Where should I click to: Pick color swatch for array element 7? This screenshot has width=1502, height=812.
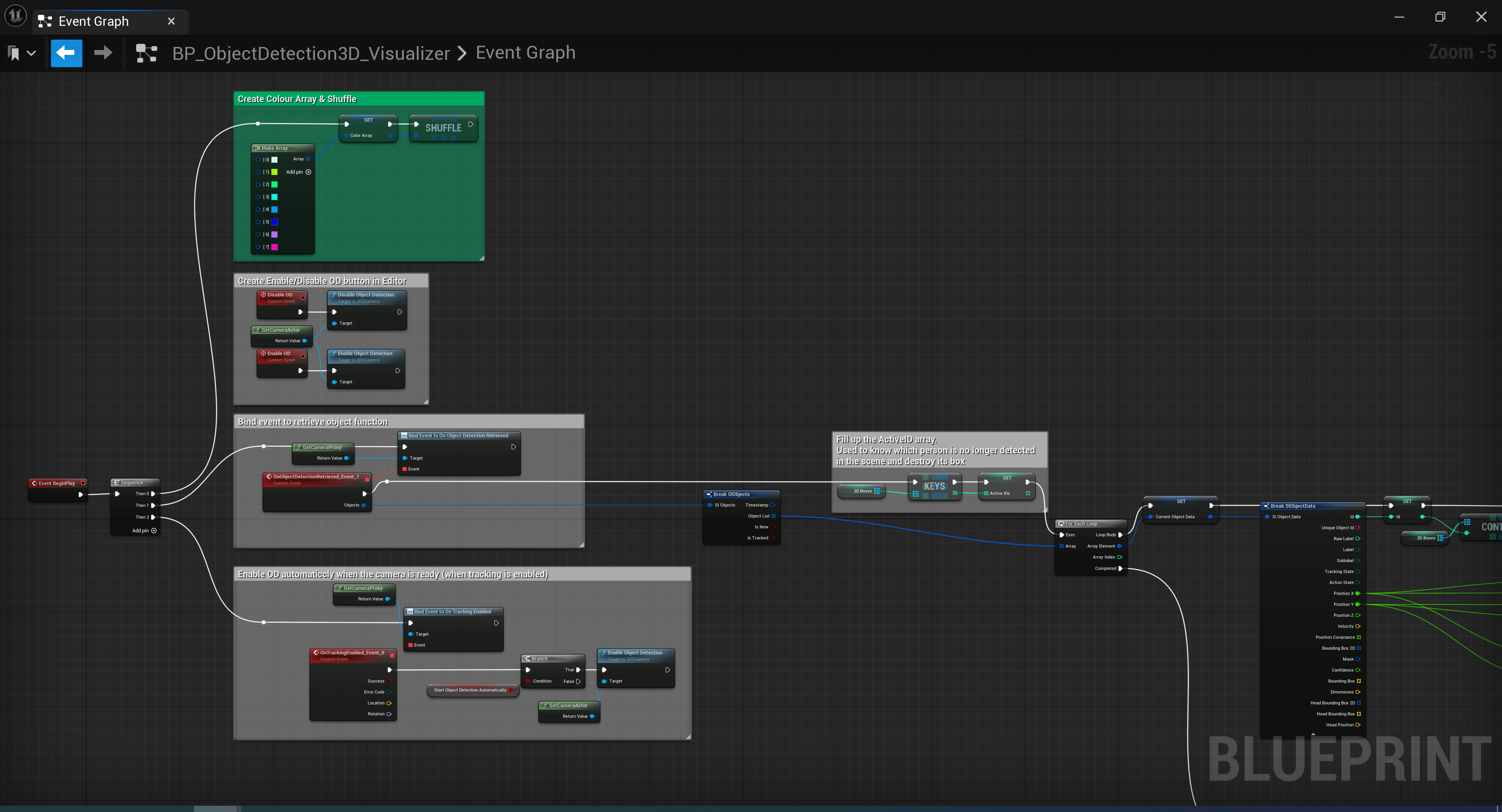tap(275, 247)
